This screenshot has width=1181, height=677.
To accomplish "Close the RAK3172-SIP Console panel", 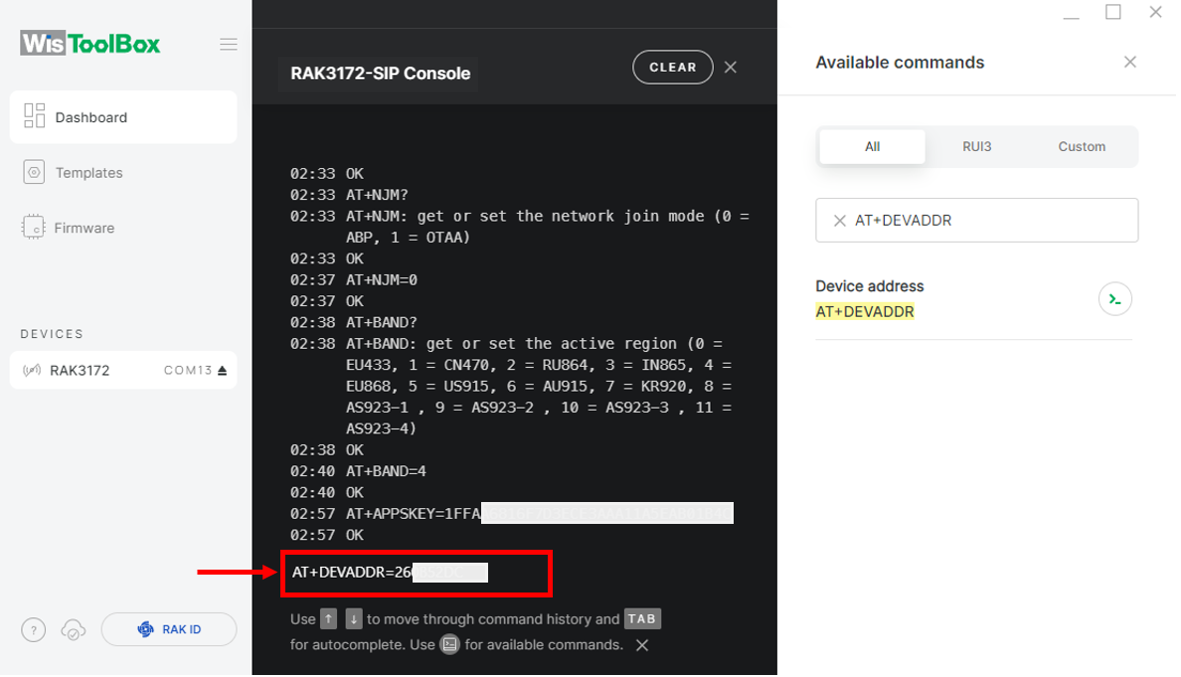I will (x=731, y=67).
